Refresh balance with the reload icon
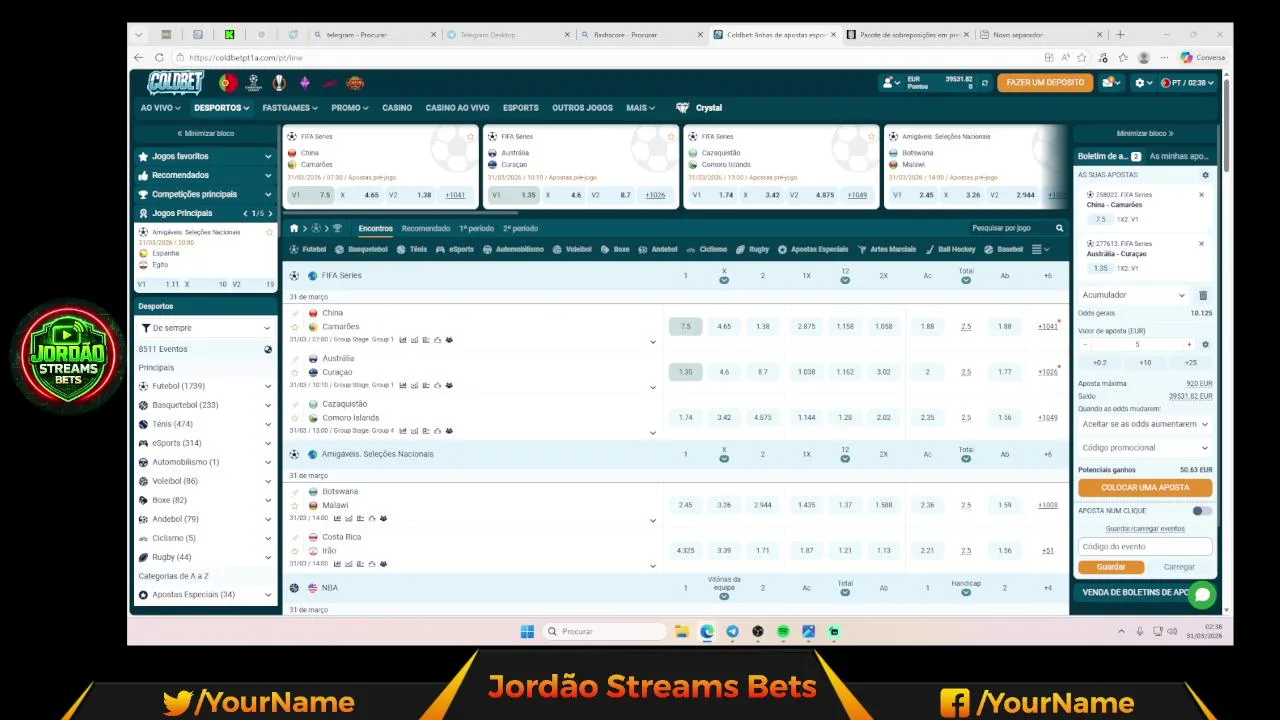The width and height of the screenshot is (1280, 720). [985, 83]
